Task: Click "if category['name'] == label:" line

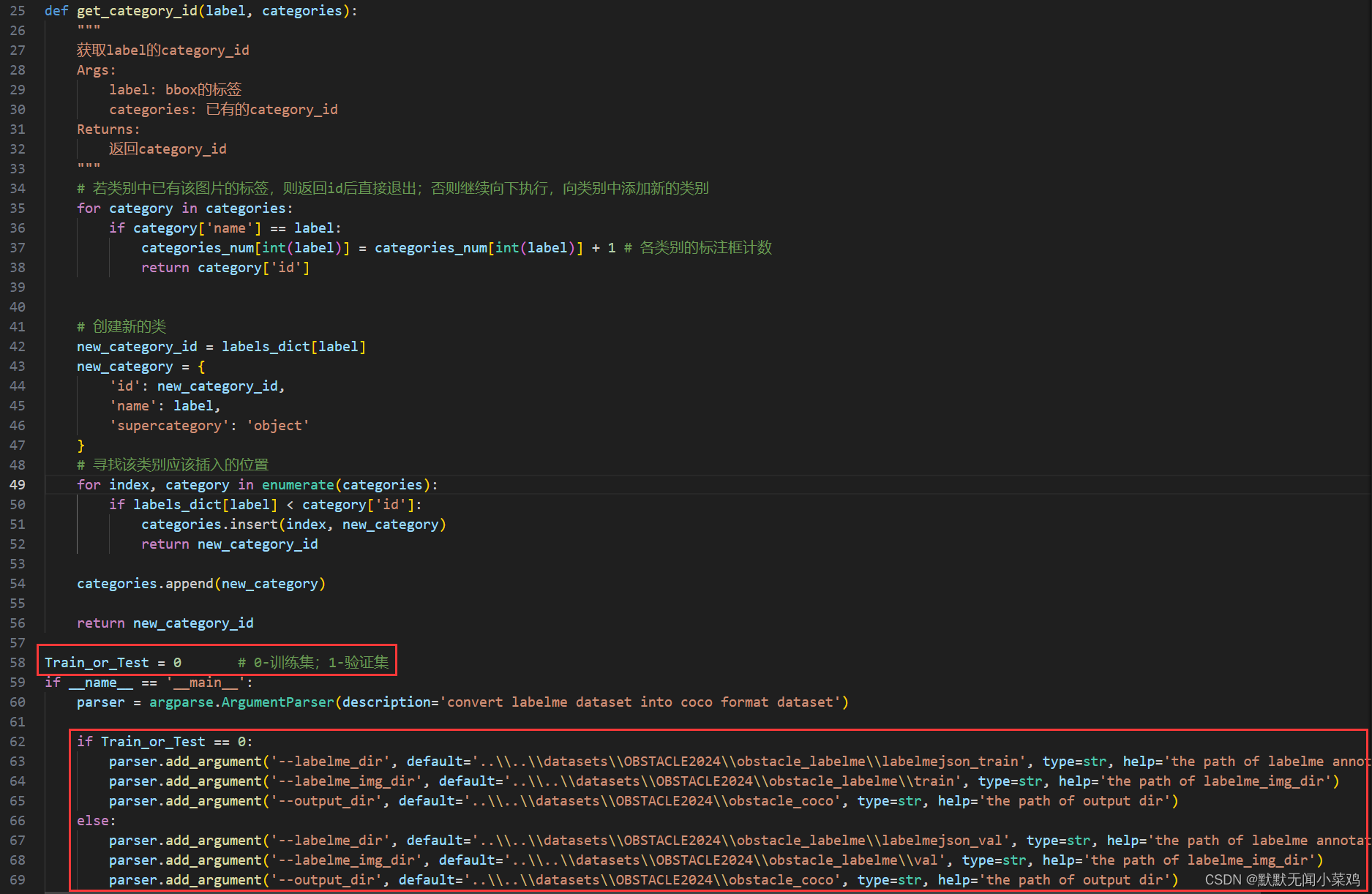Action: [x=225, y=228]
